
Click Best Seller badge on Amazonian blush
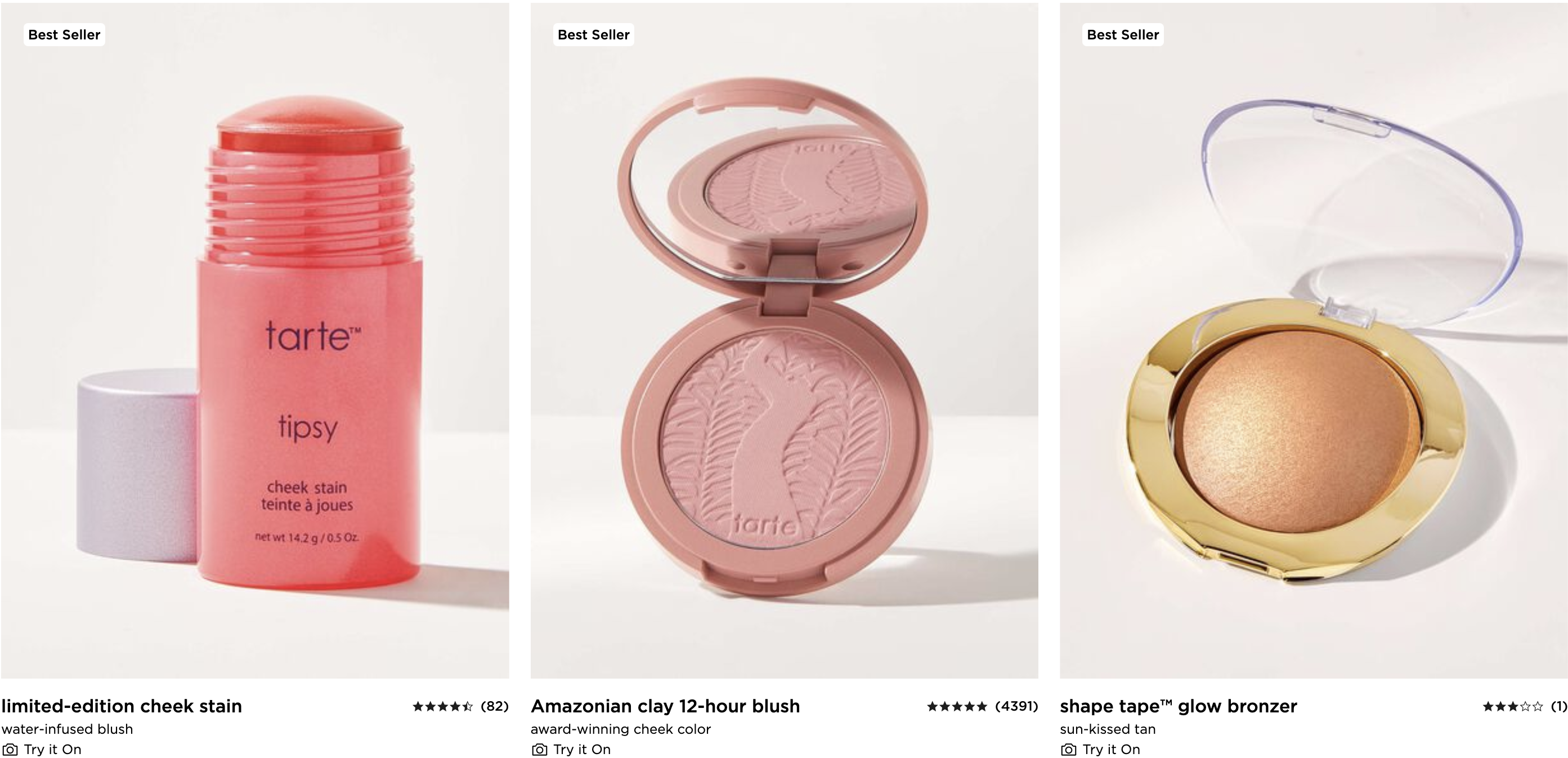click(593, 35)
